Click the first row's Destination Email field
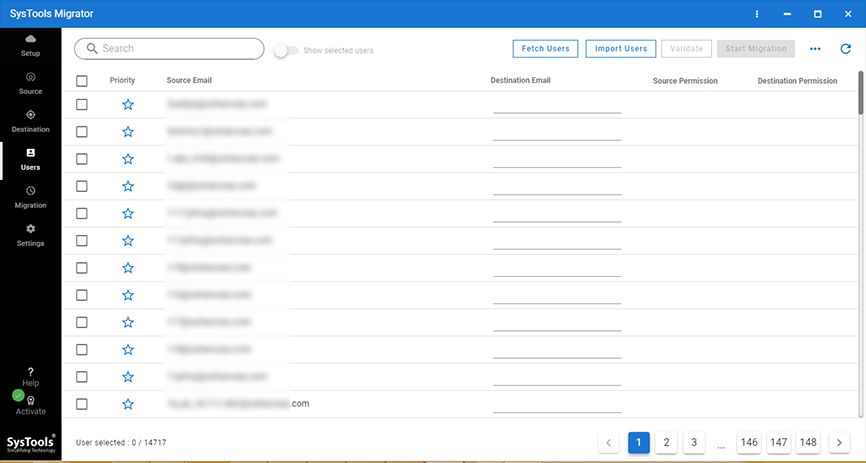The height and width of the screenshot is (463, 866). [557, 106]
